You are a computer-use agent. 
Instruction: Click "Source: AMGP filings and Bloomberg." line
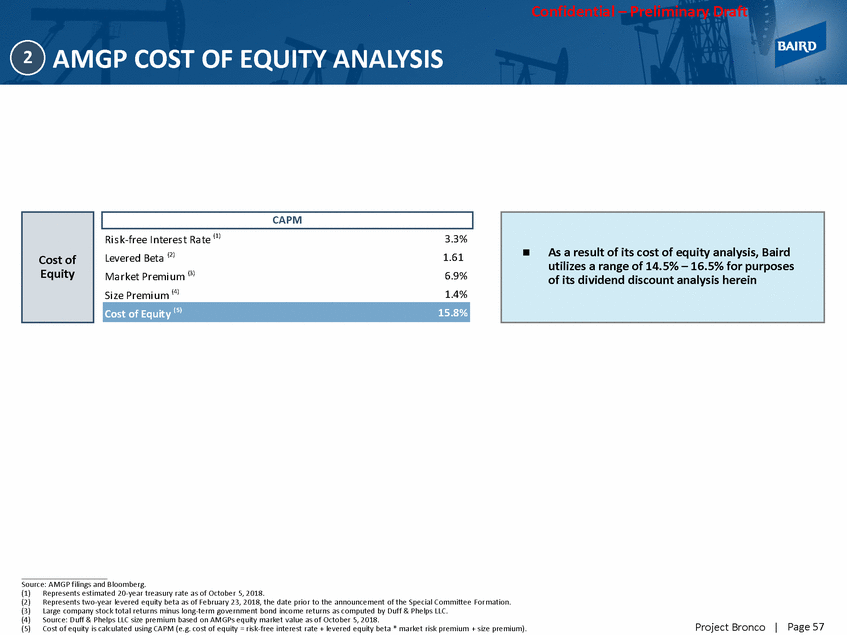84,584
